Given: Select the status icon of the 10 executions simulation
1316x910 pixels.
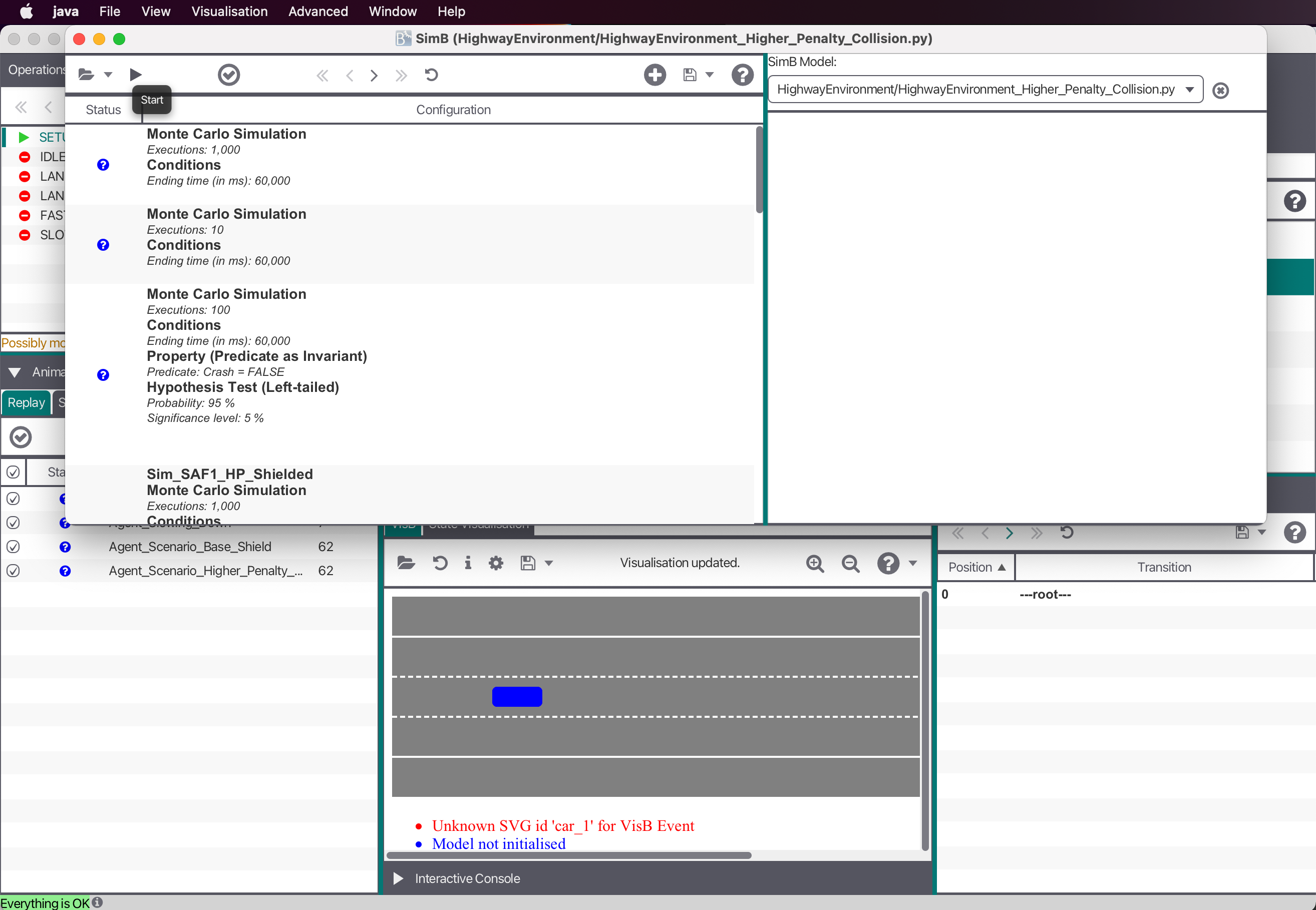Looking at the screenshot, I should click(103, 245).
